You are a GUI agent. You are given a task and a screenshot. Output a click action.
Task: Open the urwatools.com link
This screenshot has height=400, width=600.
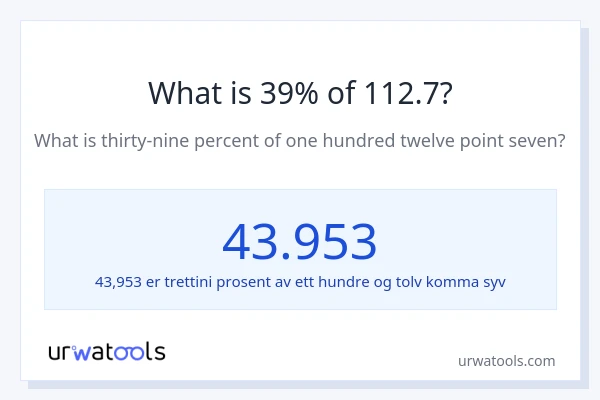pyautogui.click(x=506, y=361)
